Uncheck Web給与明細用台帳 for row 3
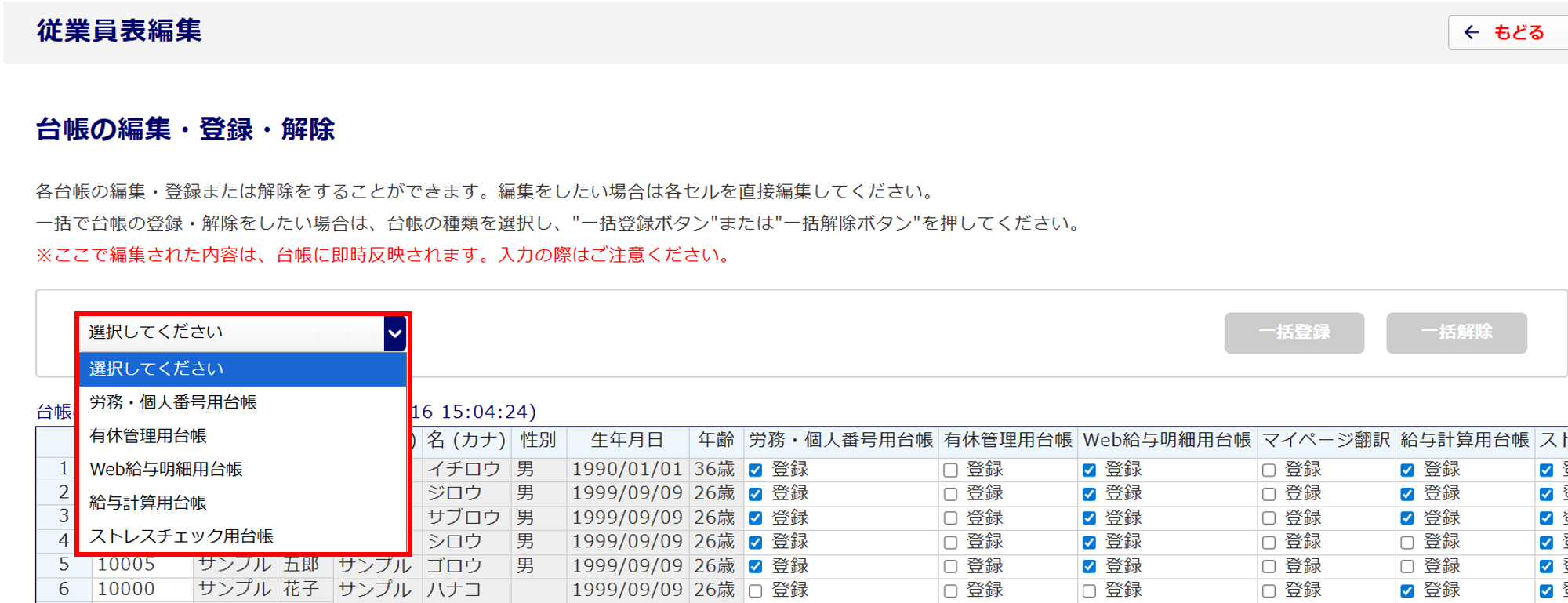1568x603 pixels. pyautogui.click(x=1089, y=518)
